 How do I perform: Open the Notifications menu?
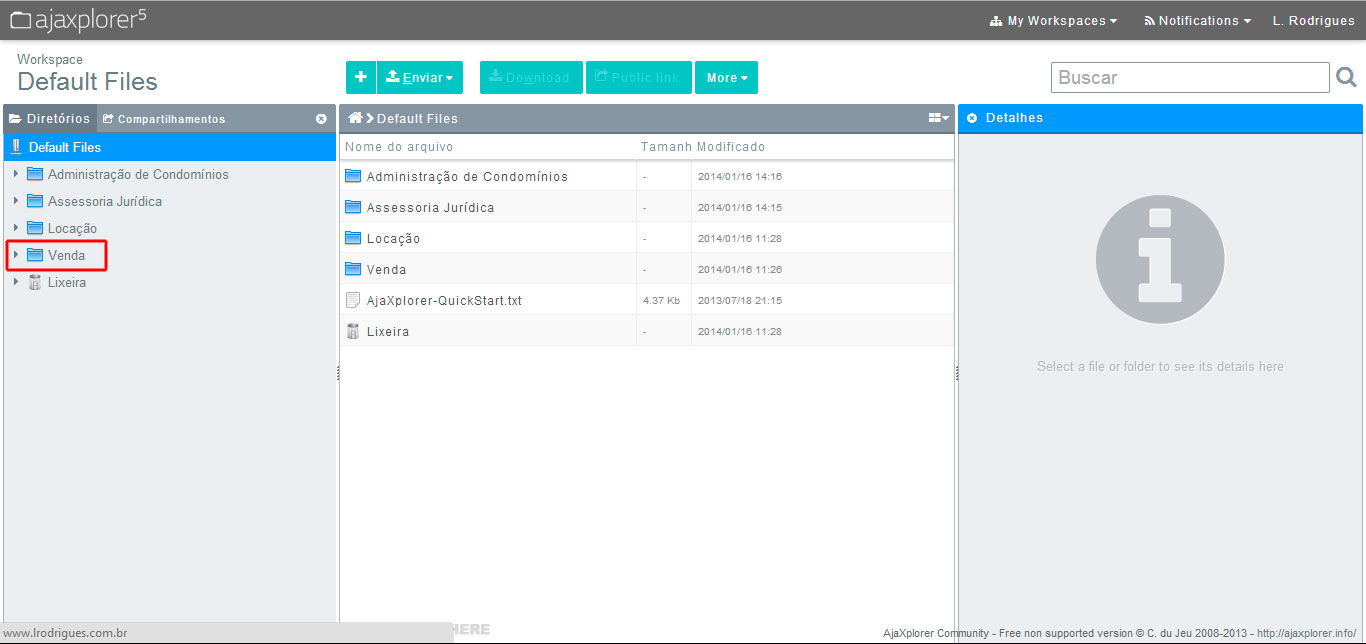[1197, 20]
